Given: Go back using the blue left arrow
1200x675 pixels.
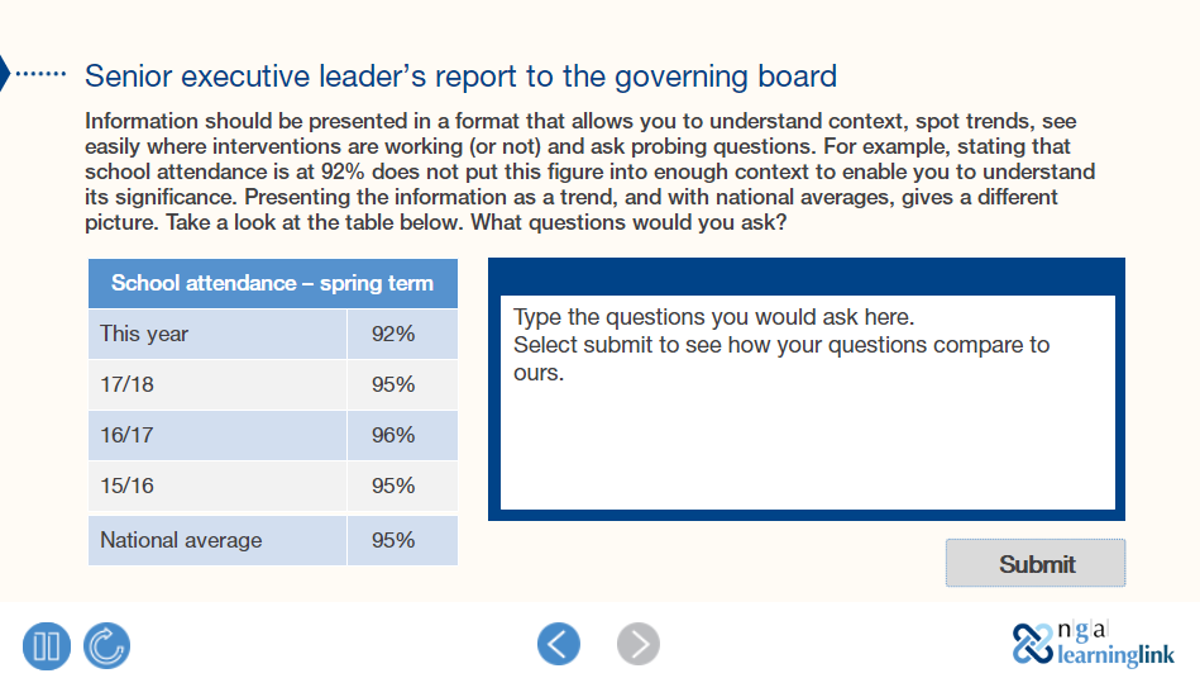Looking at the screenshot, I should [x=559, y=644].
